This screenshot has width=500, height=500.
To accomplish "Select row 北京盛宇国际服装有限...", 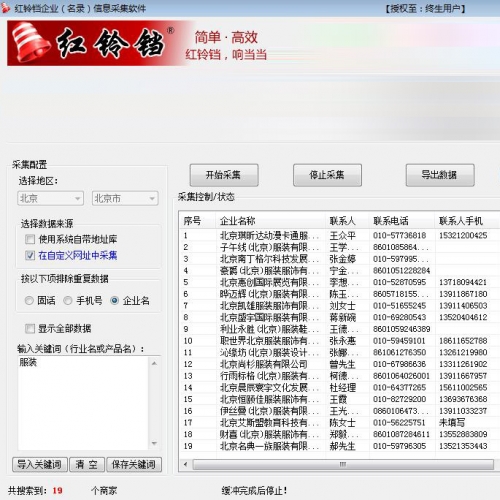I will point(339,317).
